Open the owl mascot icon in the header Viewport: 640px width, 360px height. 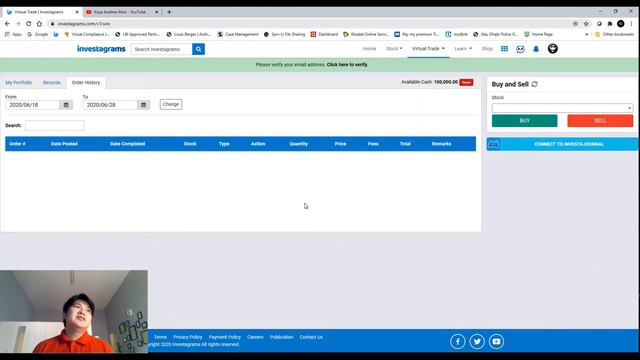[520, 49]
